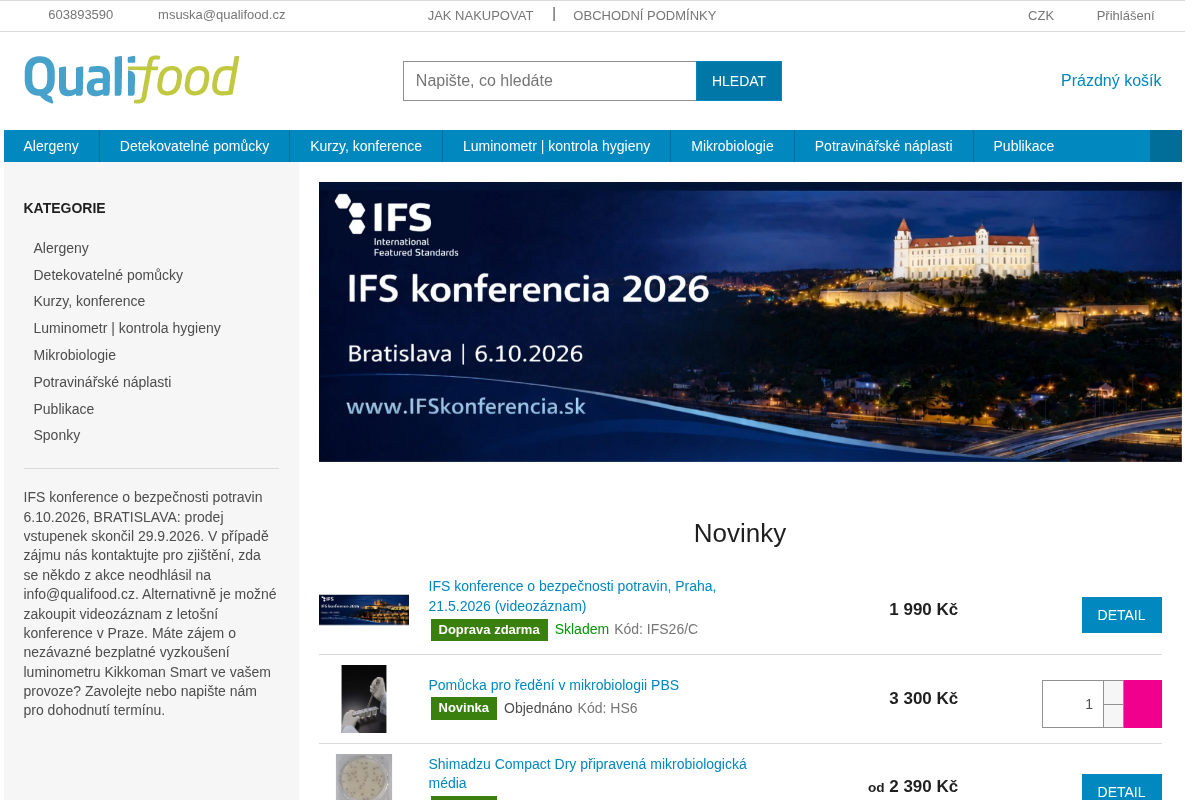Viewport: 1200px width, 800px height.
Task: Select Potravinářské náplasti in sidebar categories
Action: [x=102, y=382]
